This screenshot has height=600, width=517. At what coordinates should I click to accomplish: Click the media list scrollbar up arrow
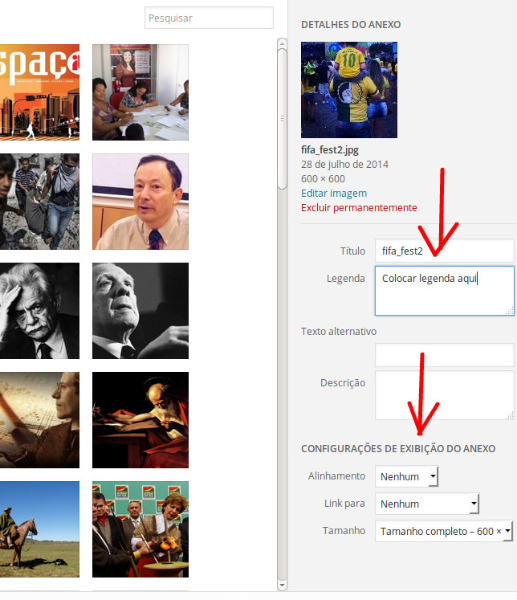[282, 44]
